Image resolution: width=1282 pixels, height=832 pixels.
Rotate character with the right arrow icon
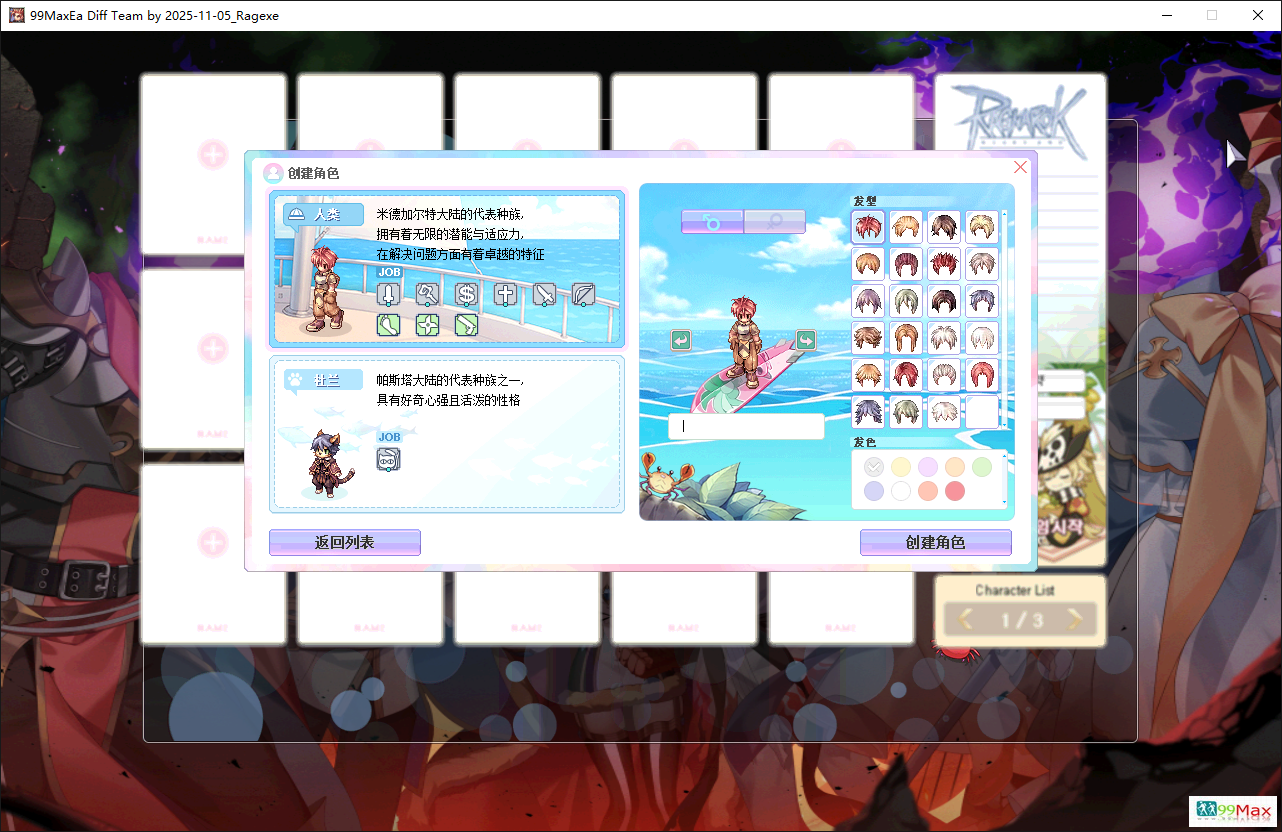[806, 340]
